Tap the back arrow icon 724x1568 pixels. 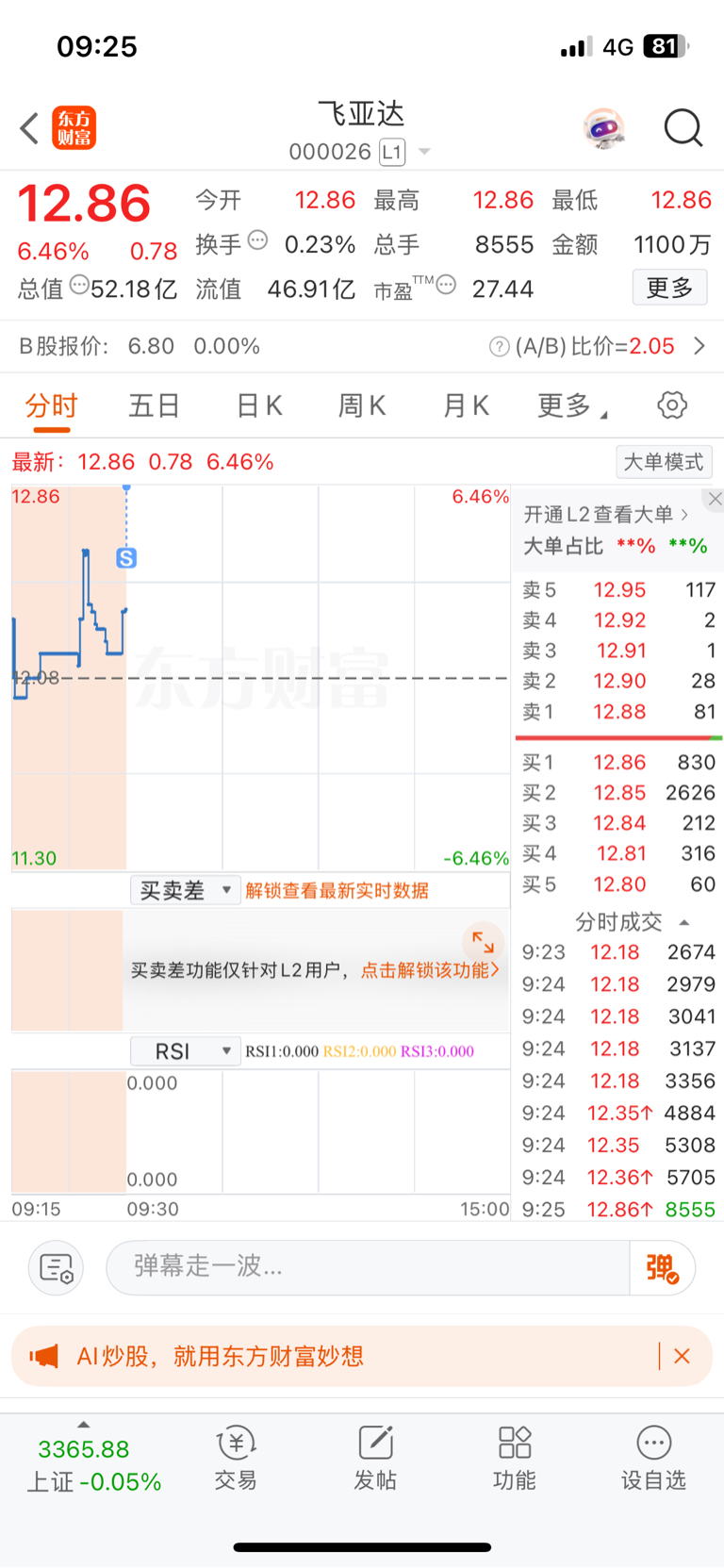coord(29,128)
